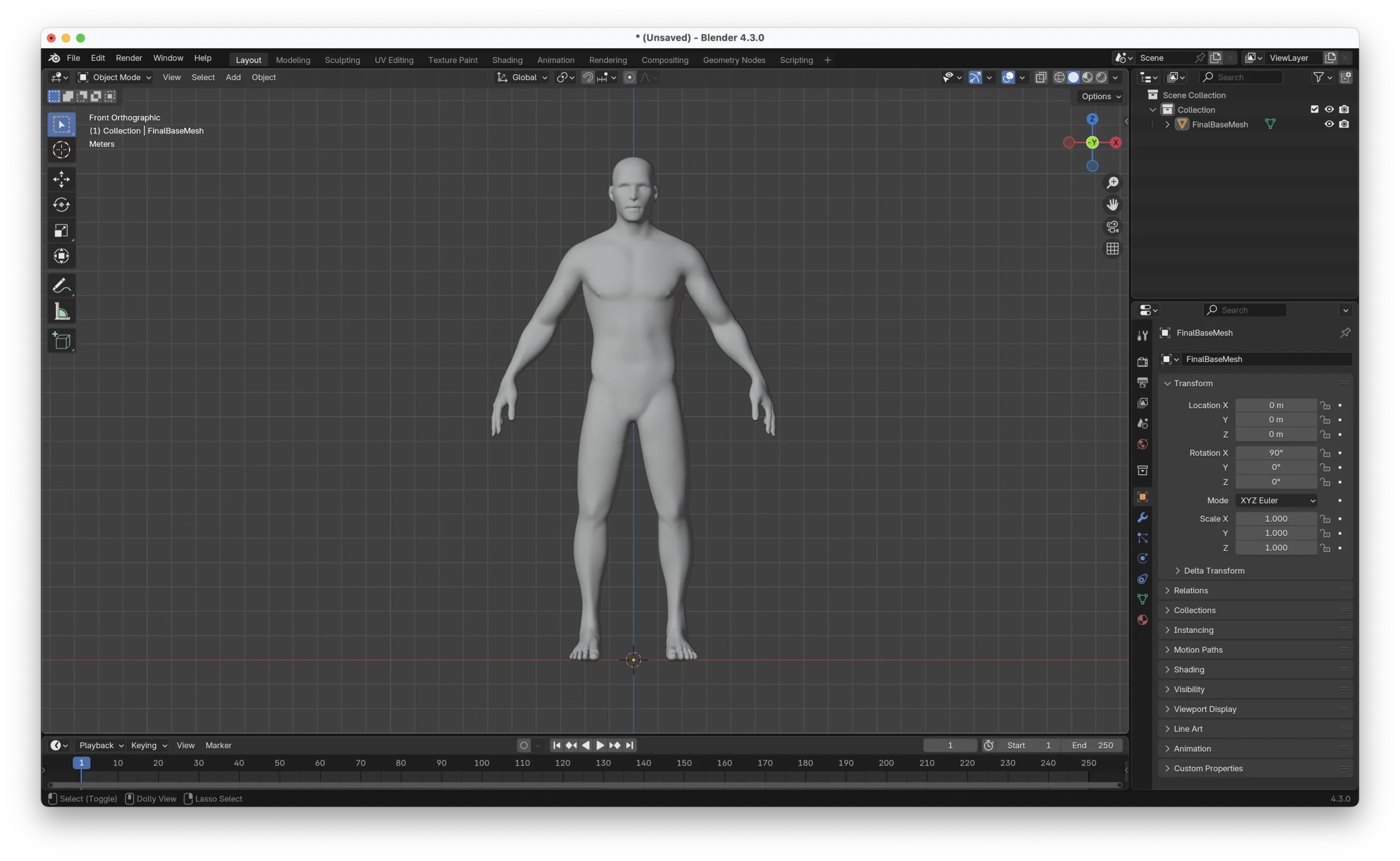Select the Move tool in toolbar
Screen dimensions: 1400x861
[61, 179]
